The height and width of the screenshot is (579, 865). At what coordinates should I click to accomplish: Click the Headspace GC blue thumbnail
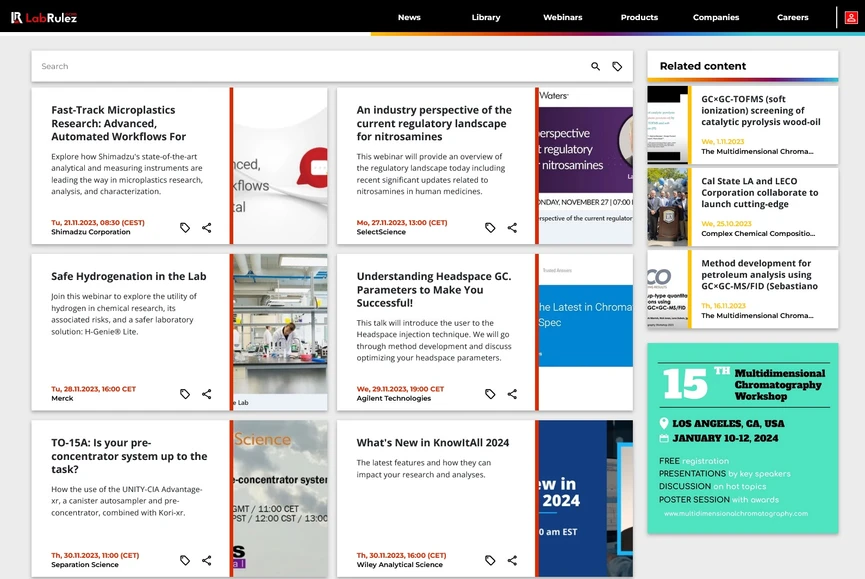pos(585,332)
